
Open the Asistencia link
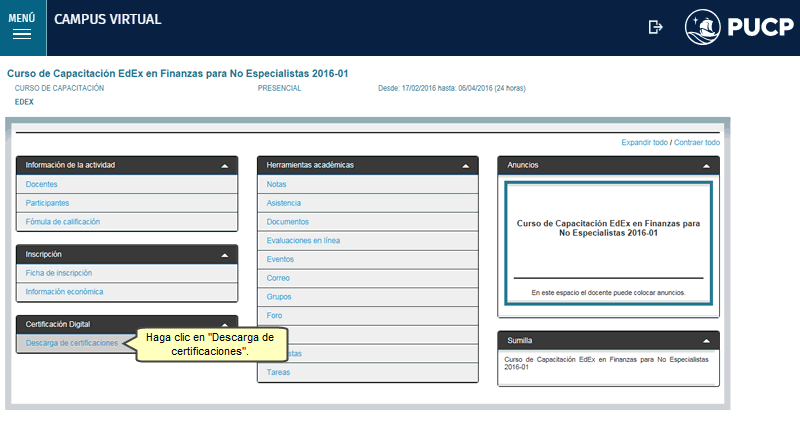284,203
